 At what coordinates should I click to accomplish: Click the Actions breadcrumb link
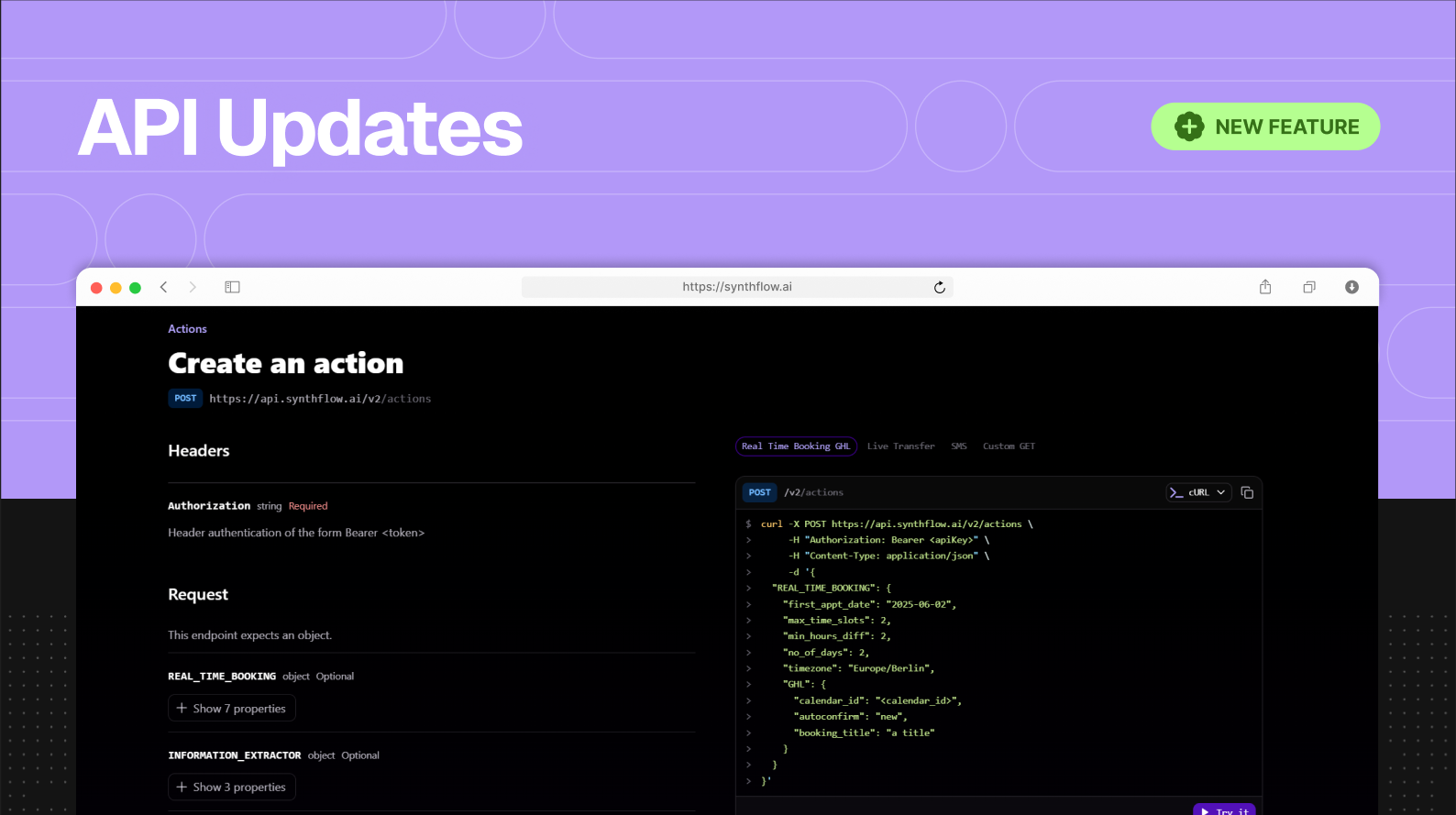(187, 329)
